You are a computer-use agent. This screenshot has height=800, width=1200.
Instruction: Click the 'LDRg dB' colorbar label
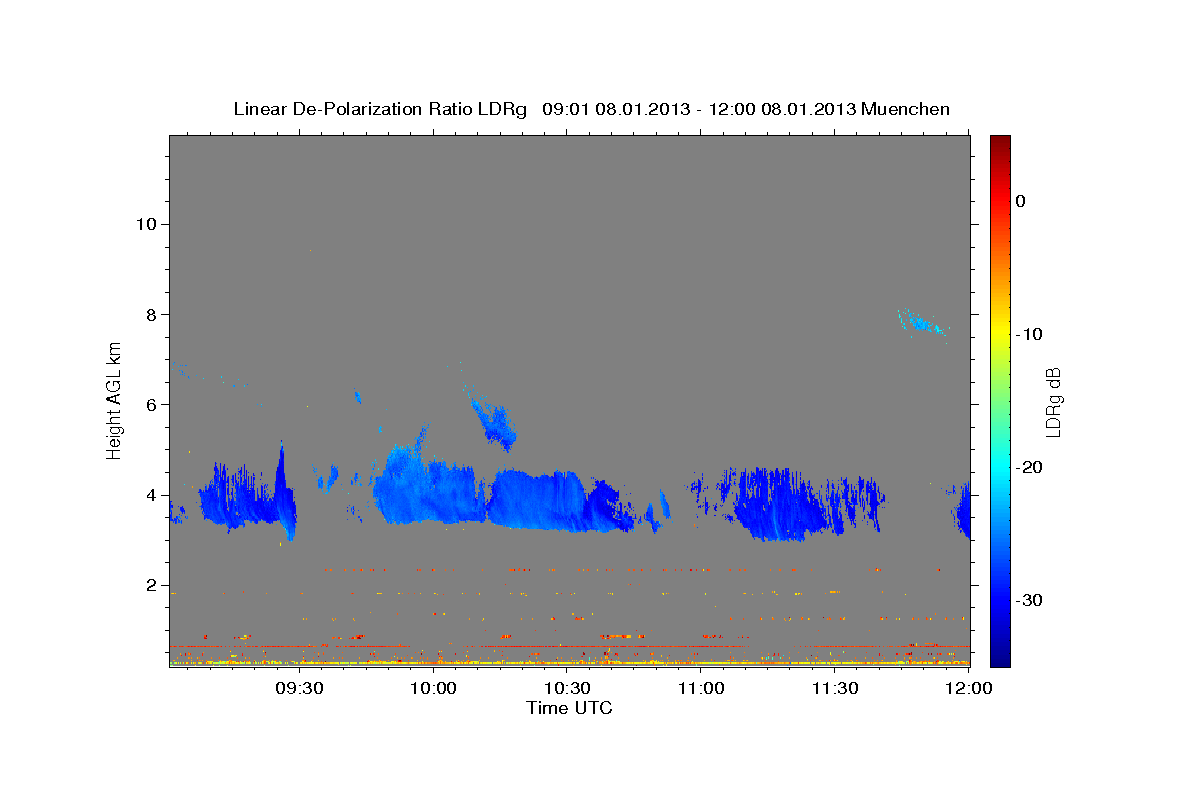[x=1053, y=402]
